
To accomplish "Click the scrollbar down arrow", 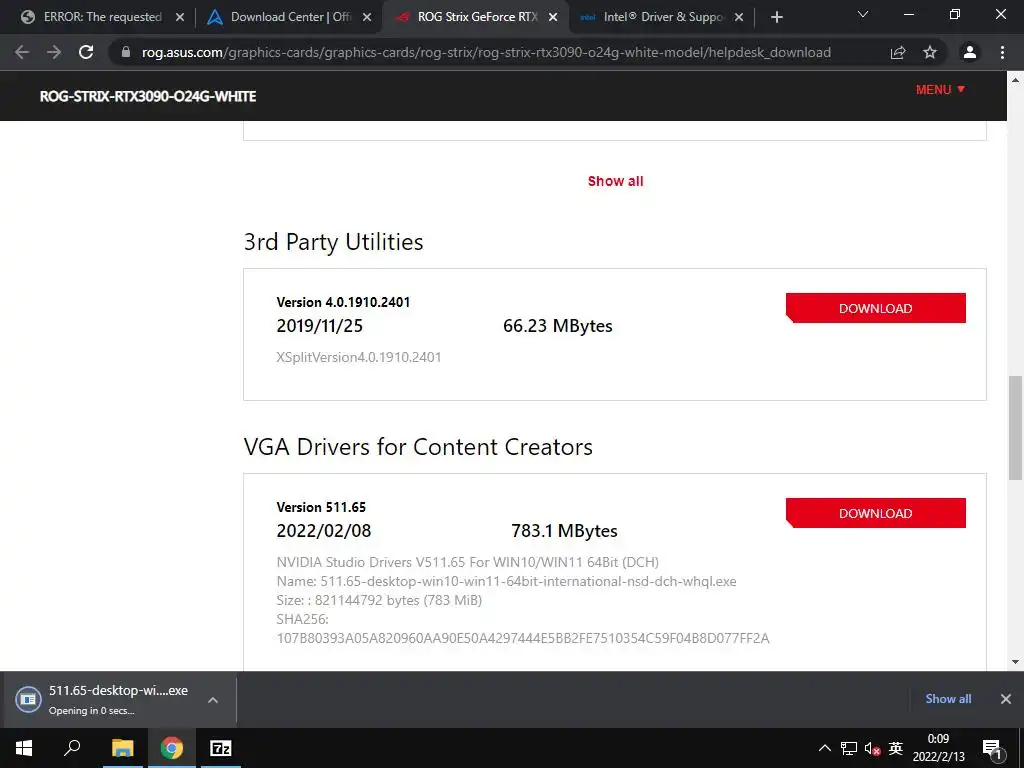I will point(1015,662).
